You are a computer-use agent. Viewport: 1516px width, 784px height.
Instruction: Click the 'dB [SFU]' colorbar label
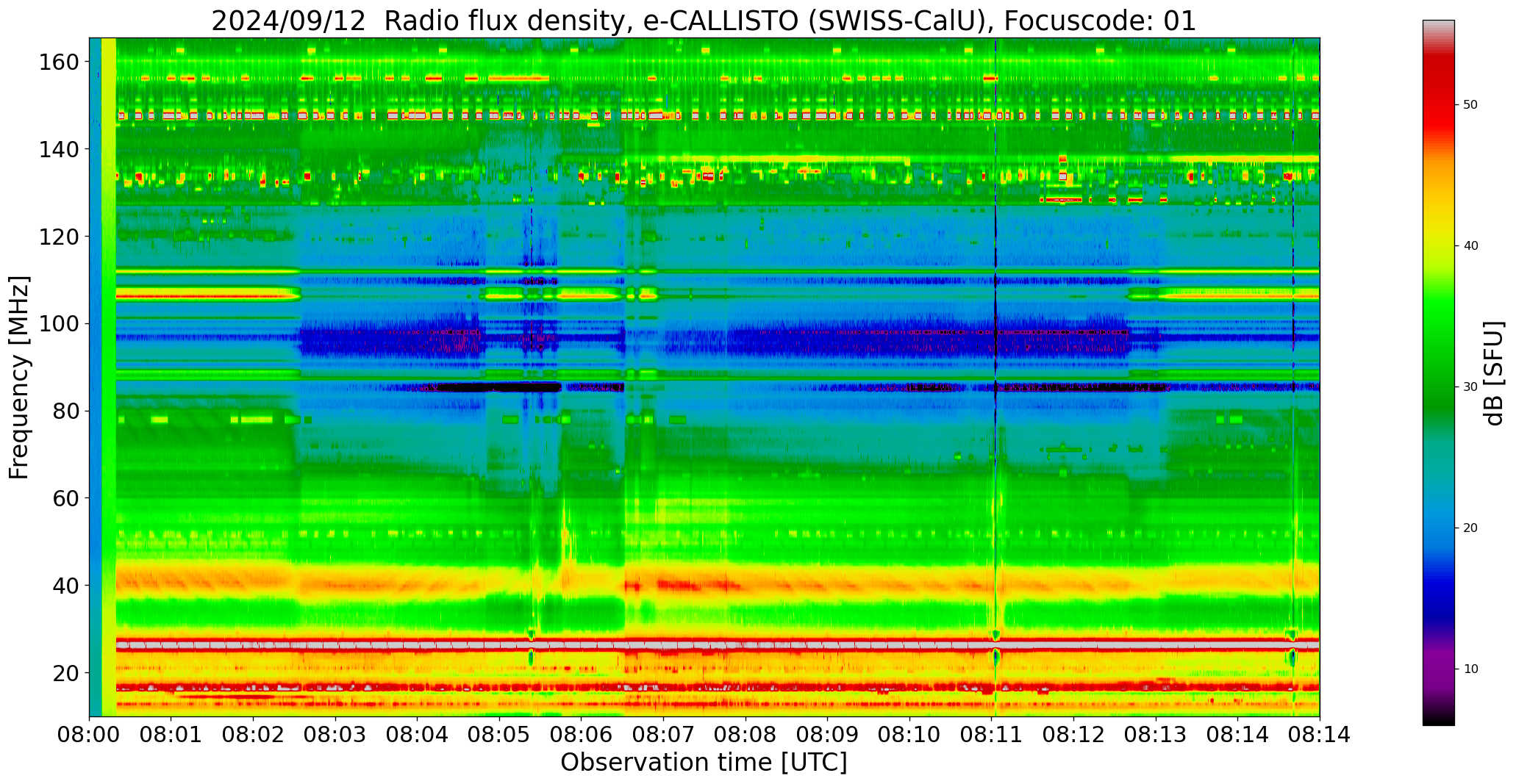click(x=1493, y=373)
